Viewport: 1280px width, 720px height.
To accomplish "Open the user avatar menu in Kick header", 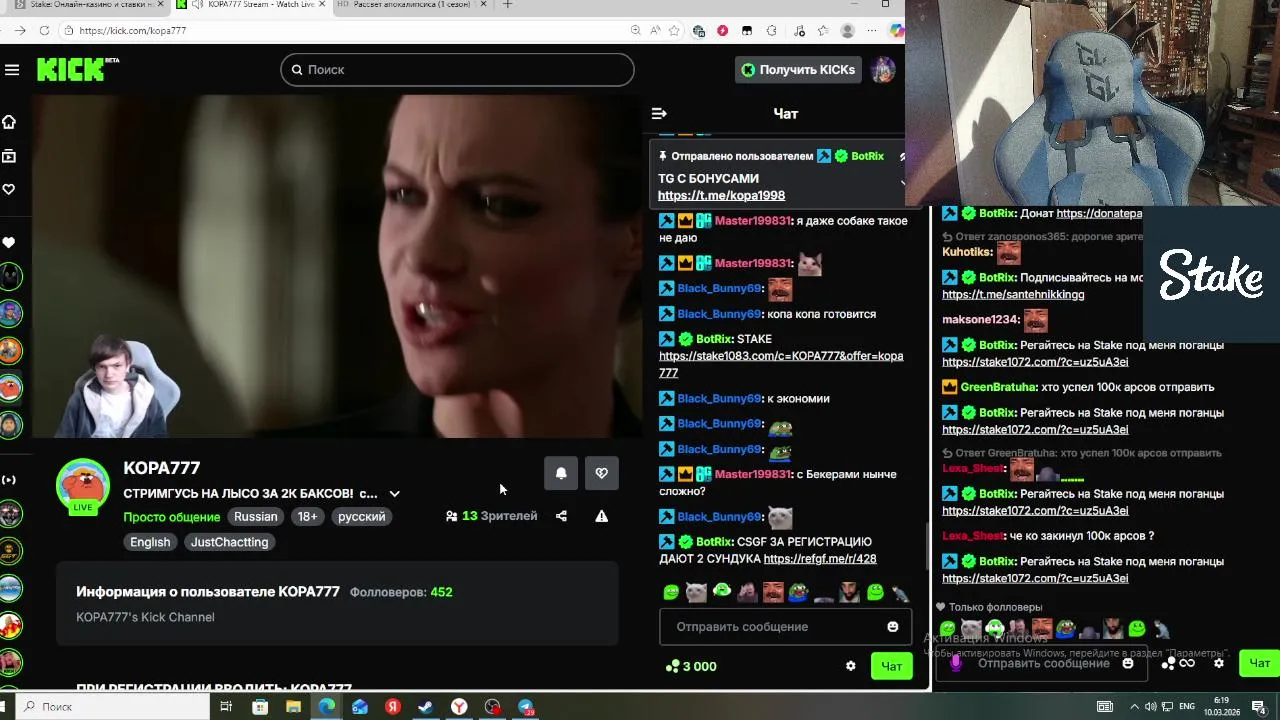I will tap(882, 70).
